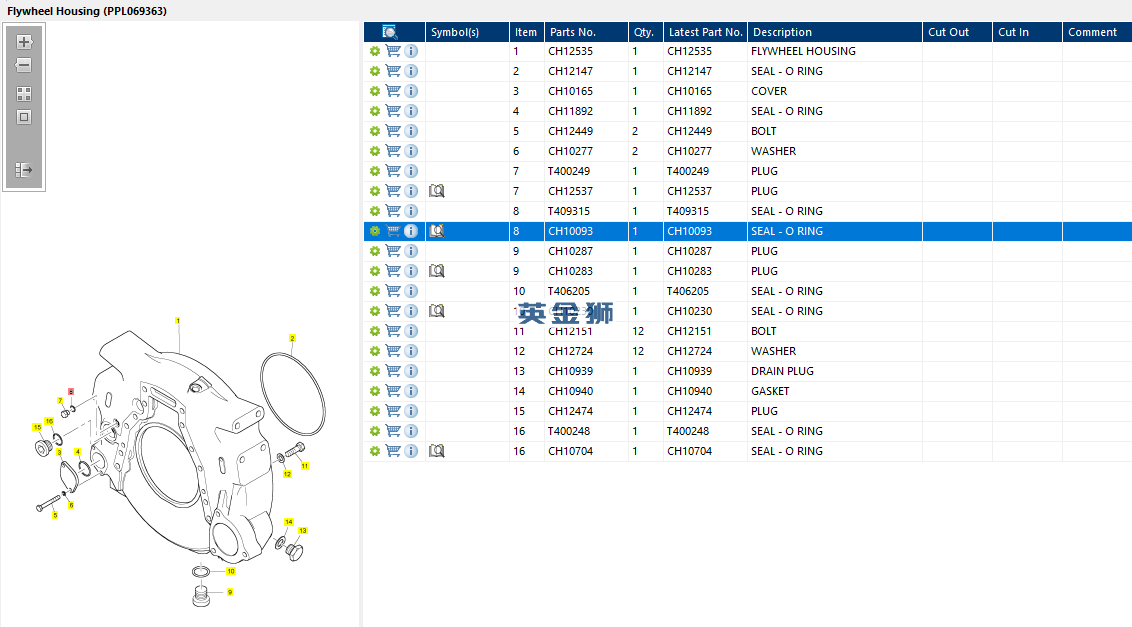Open info for CH12147 O ring

pos(411,71)
